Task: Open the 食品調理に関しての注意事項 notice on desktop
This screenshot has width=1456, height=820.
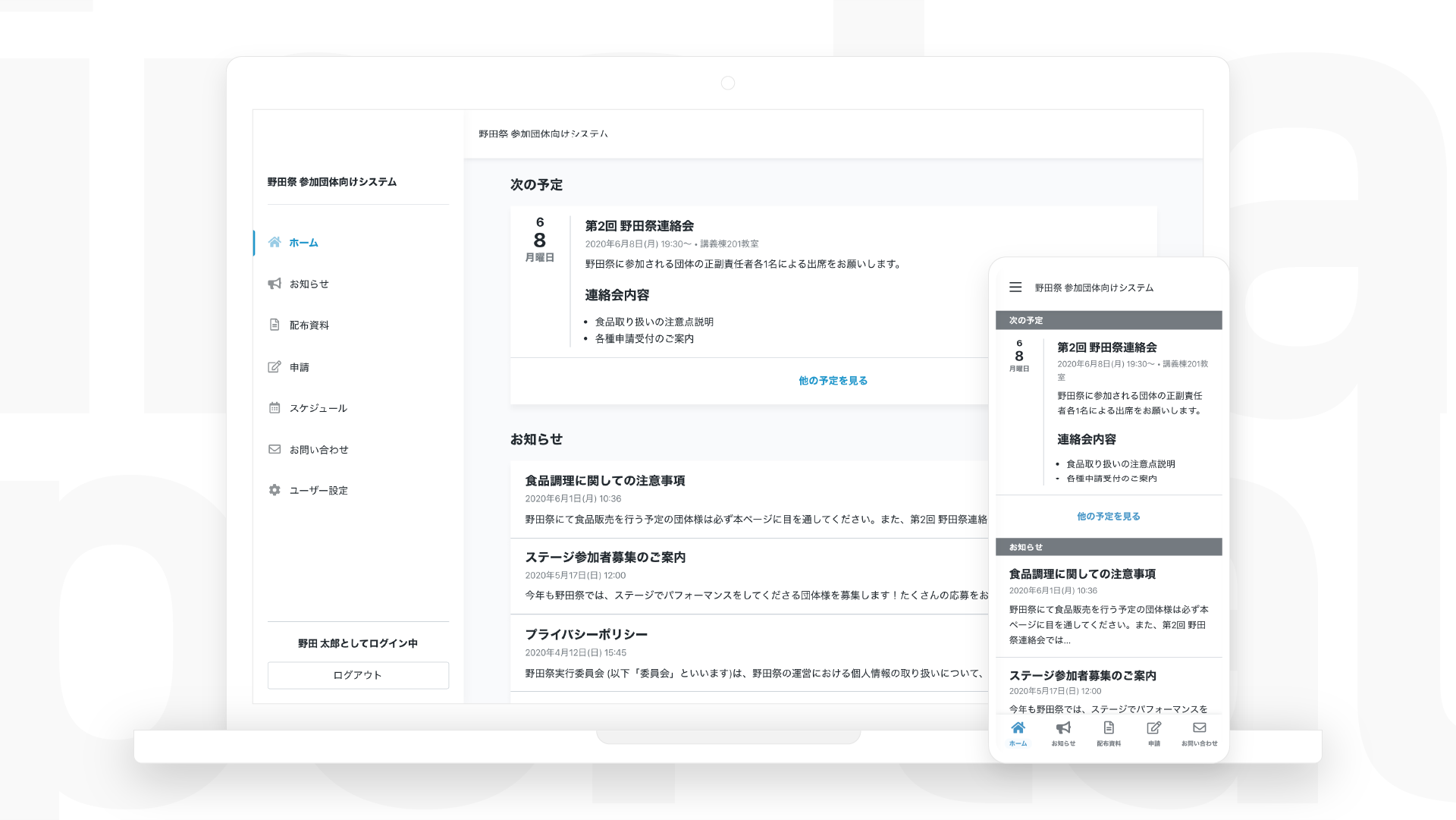Action: pyautogui.click(x=604, y=481)
